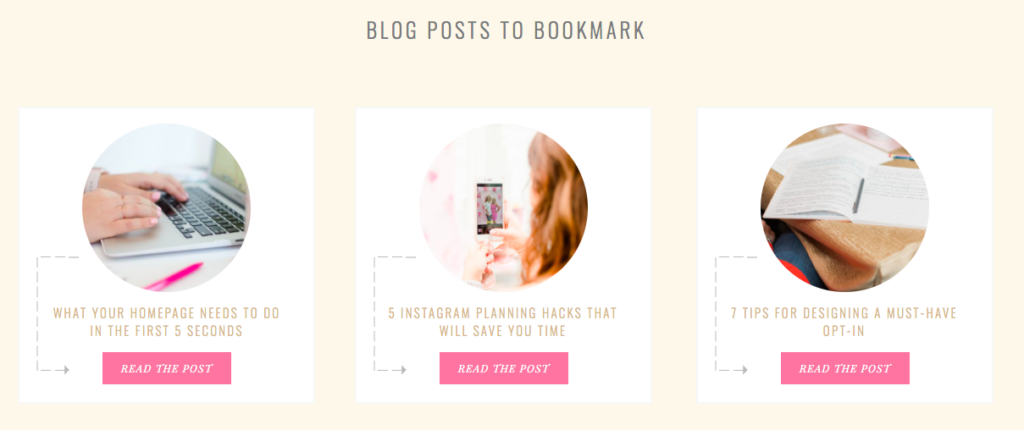Click the laptop keyboard in the first thumbnail

pos(202,214)
